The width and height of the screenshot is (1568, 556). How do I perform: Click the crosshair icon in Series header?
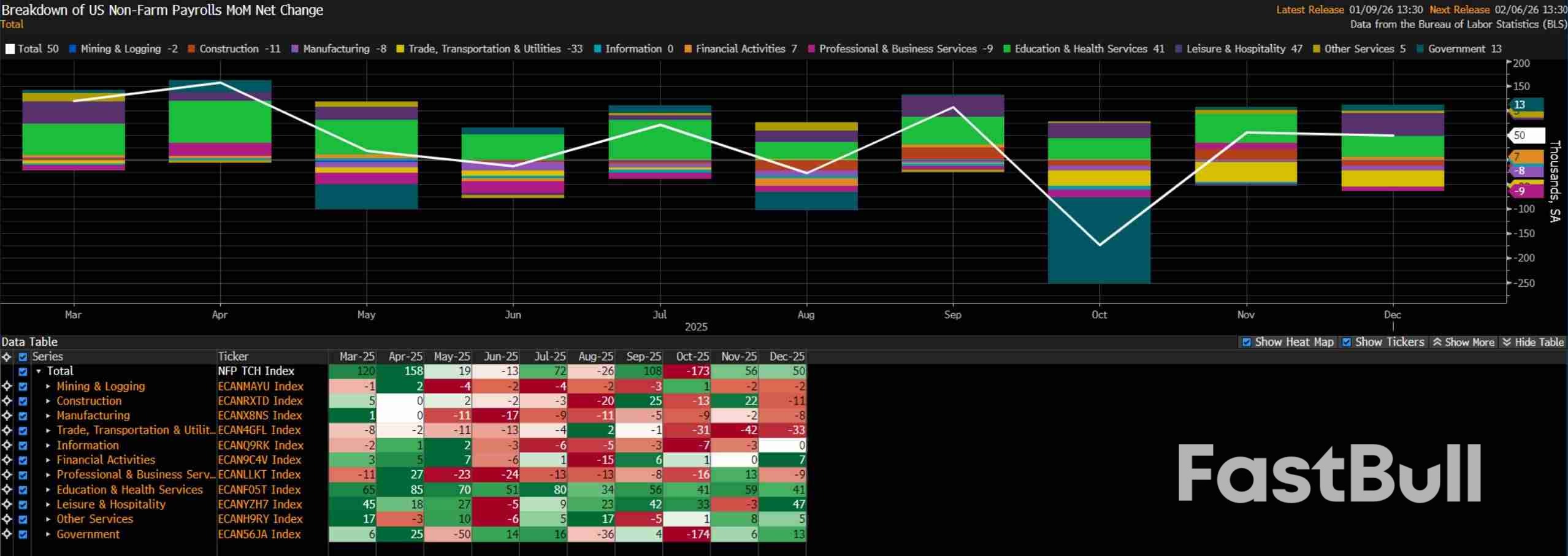click(x=7, y=357)
